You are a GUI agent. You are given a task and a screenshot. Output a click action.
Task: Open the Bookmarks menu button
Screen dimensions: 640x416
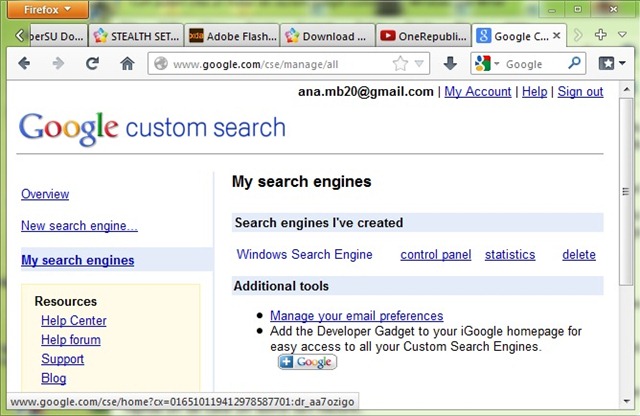click(611, 63)
